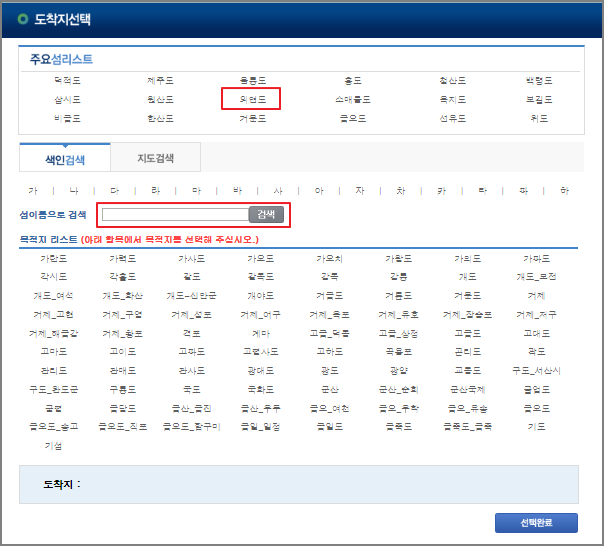Screen dimensions: 604x546
Task: Select the 차 index letter
Action: [x=401, y=190]
